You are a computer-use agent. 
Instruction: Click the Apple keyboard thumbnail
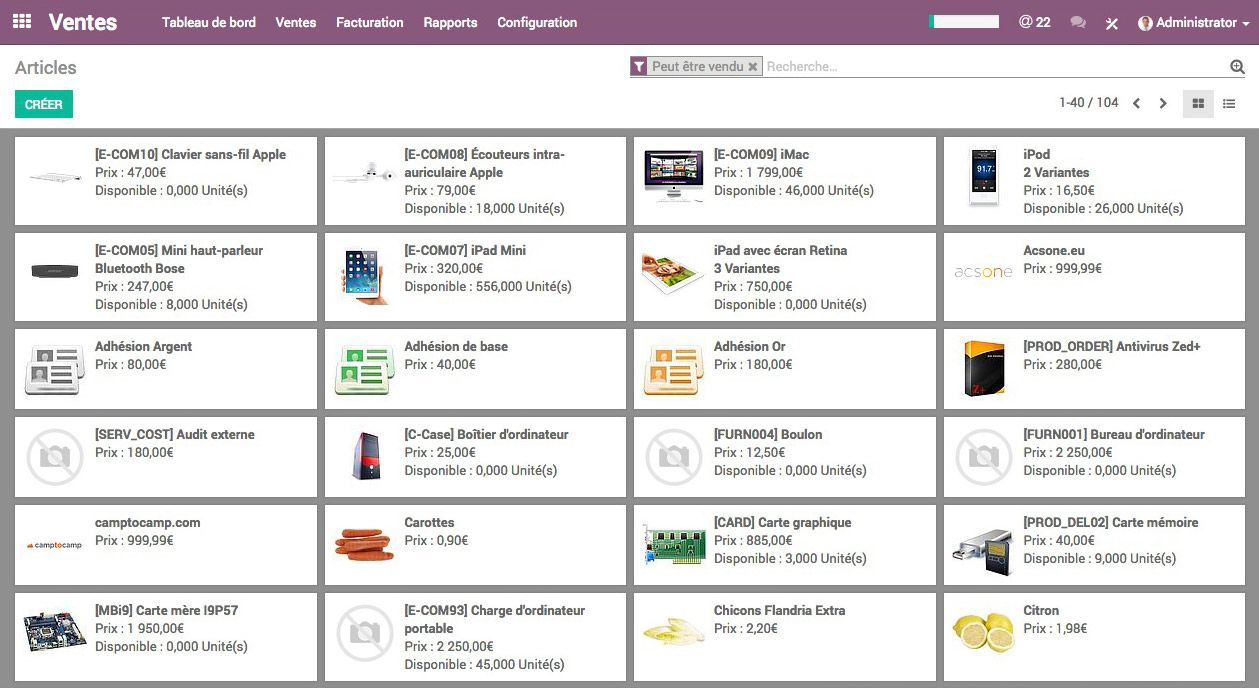tap(56, 176)
